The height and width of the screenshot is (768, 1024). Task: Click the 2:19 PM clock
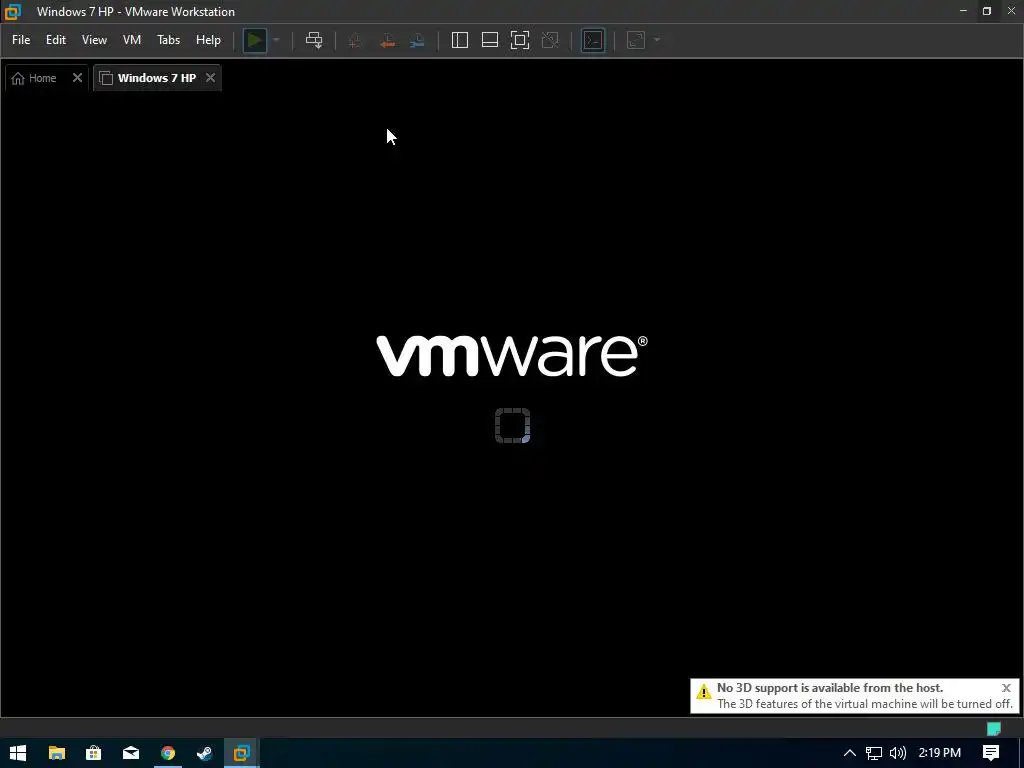tap(939, 753)
